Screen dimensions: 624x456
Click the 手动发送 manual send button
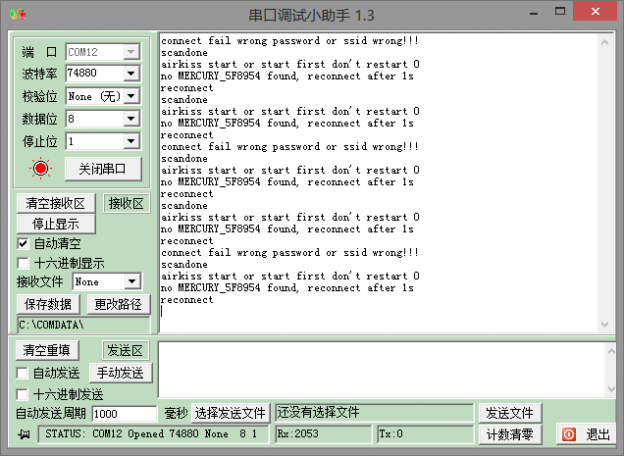click(x=121, y=373)
